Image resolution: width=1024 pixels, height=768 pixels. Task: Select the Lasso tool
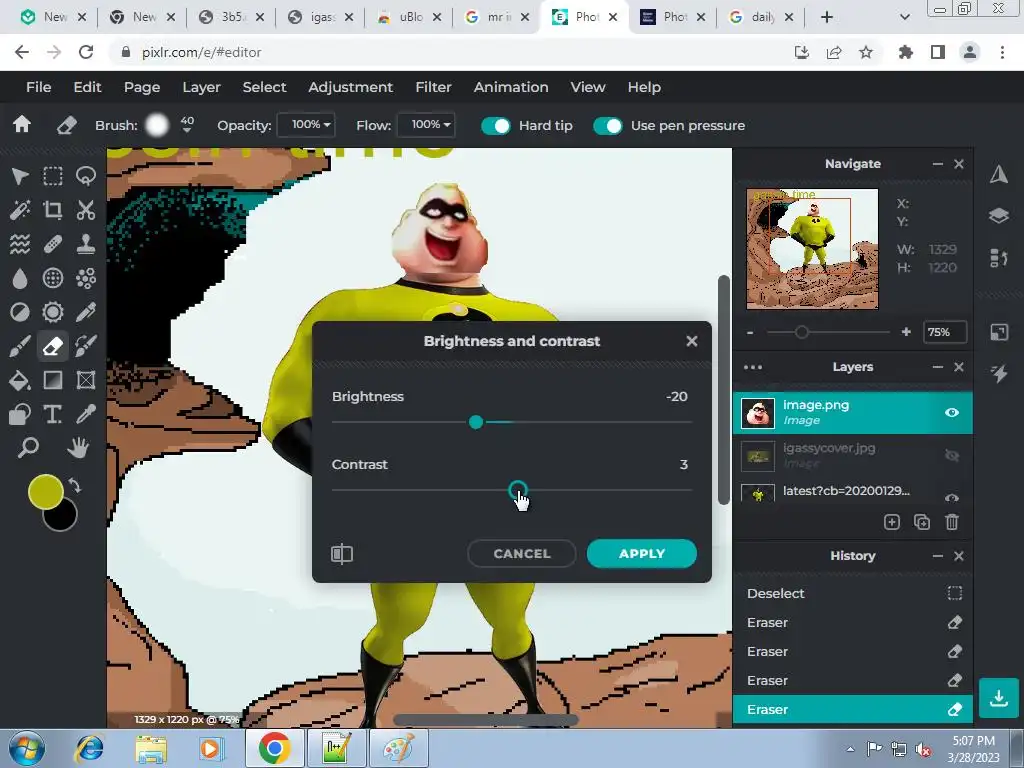click(86, 176)
